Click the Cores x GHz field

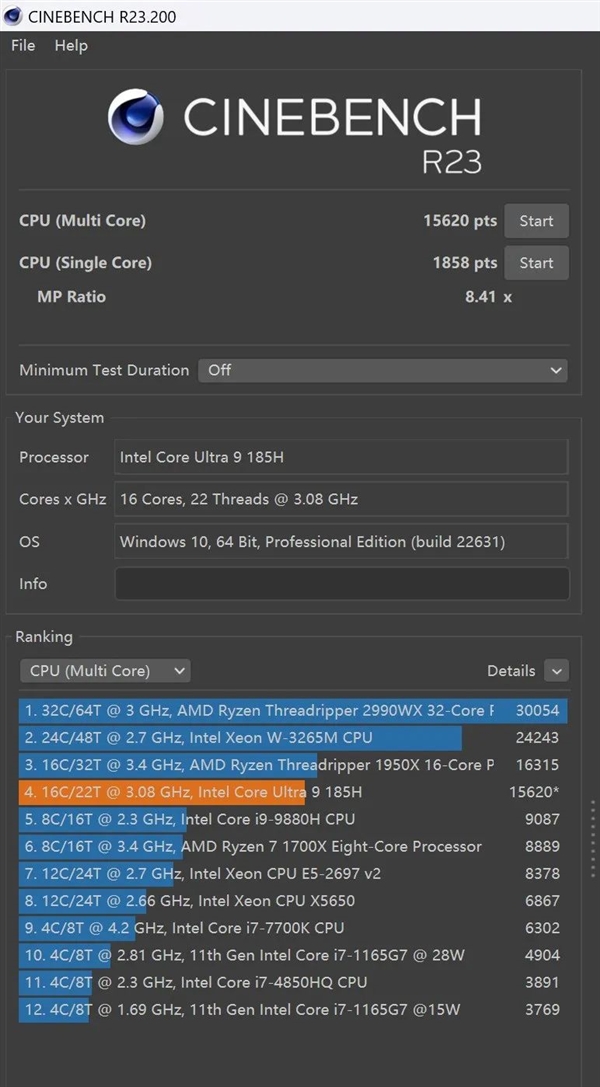[x=342, y=499]
